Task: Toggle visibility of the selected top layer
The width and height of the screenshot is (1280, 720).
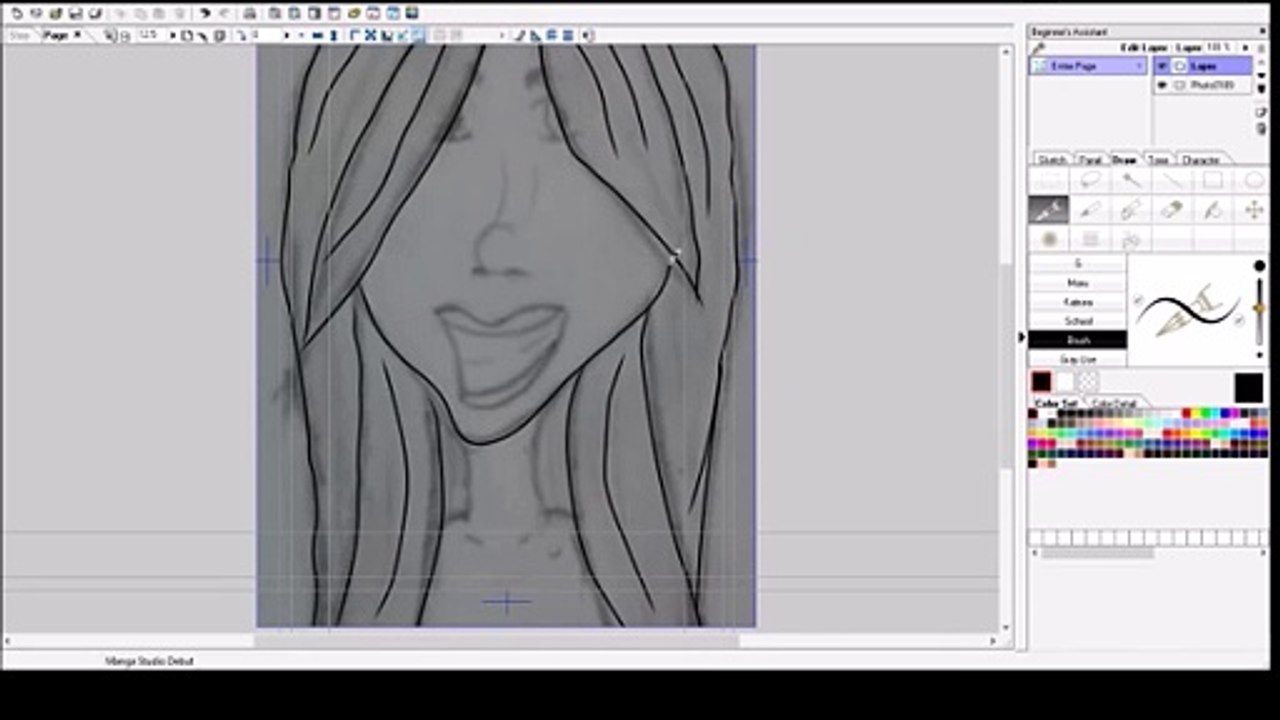Action: 1162,66
